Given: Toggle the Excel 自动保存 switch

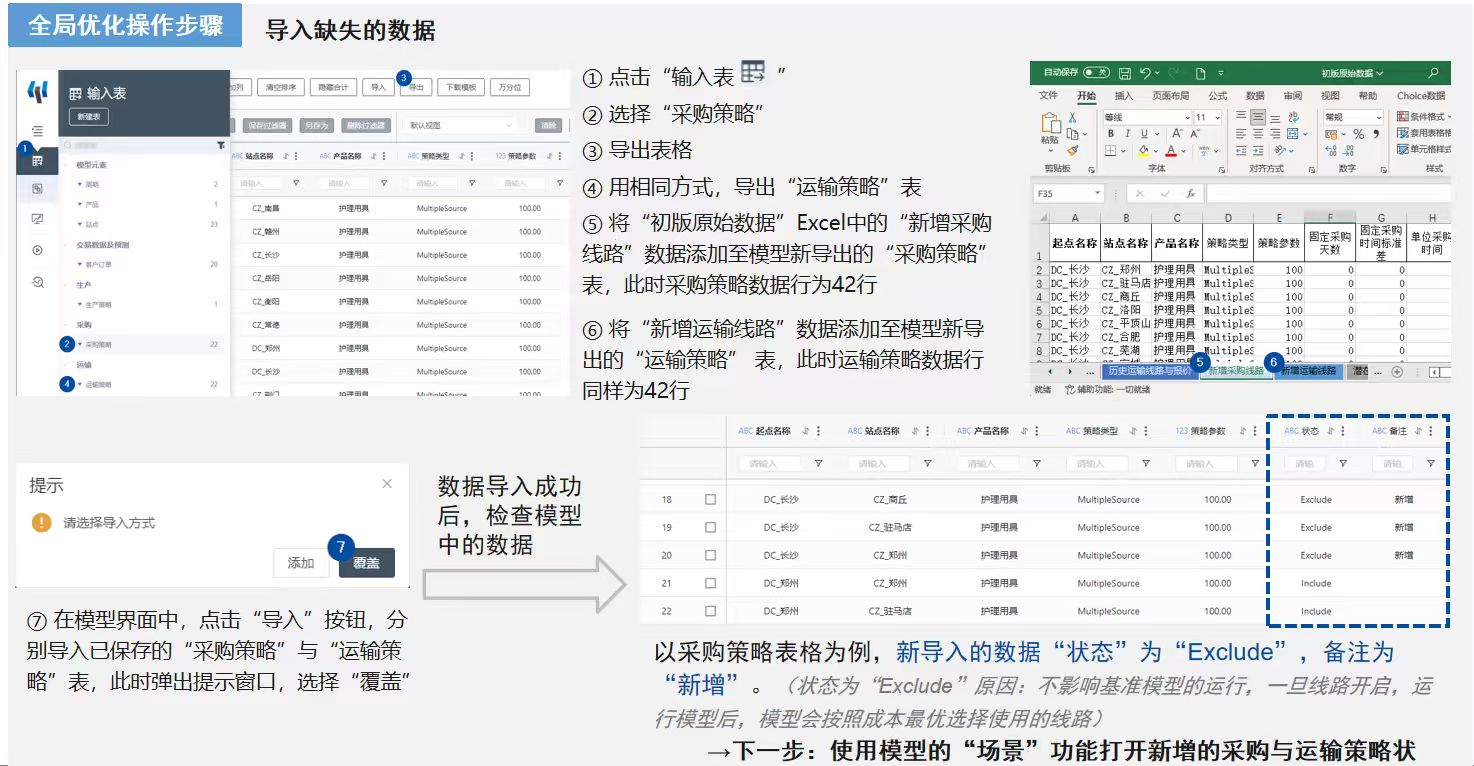Looking at the screenshot, I should tap(1096, 73).
